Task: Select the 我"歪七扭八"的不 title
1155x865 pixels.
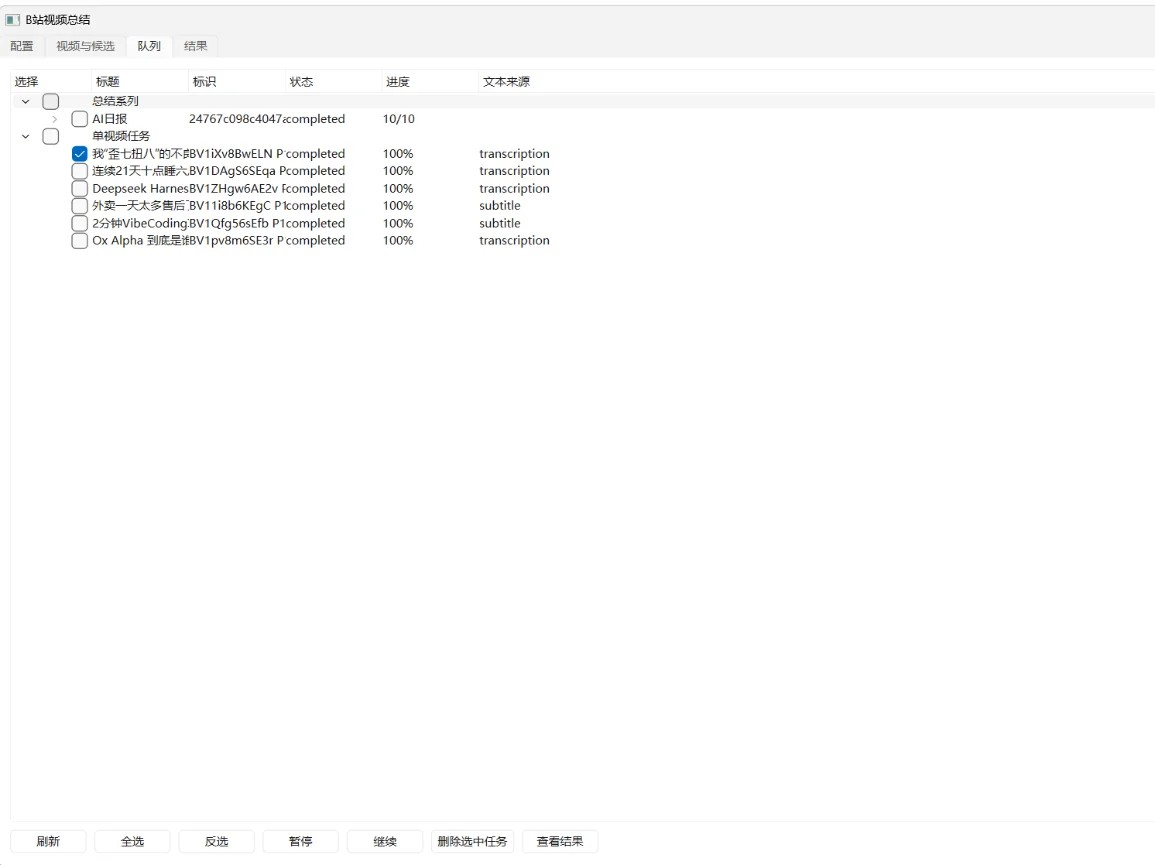Action: 139,153
